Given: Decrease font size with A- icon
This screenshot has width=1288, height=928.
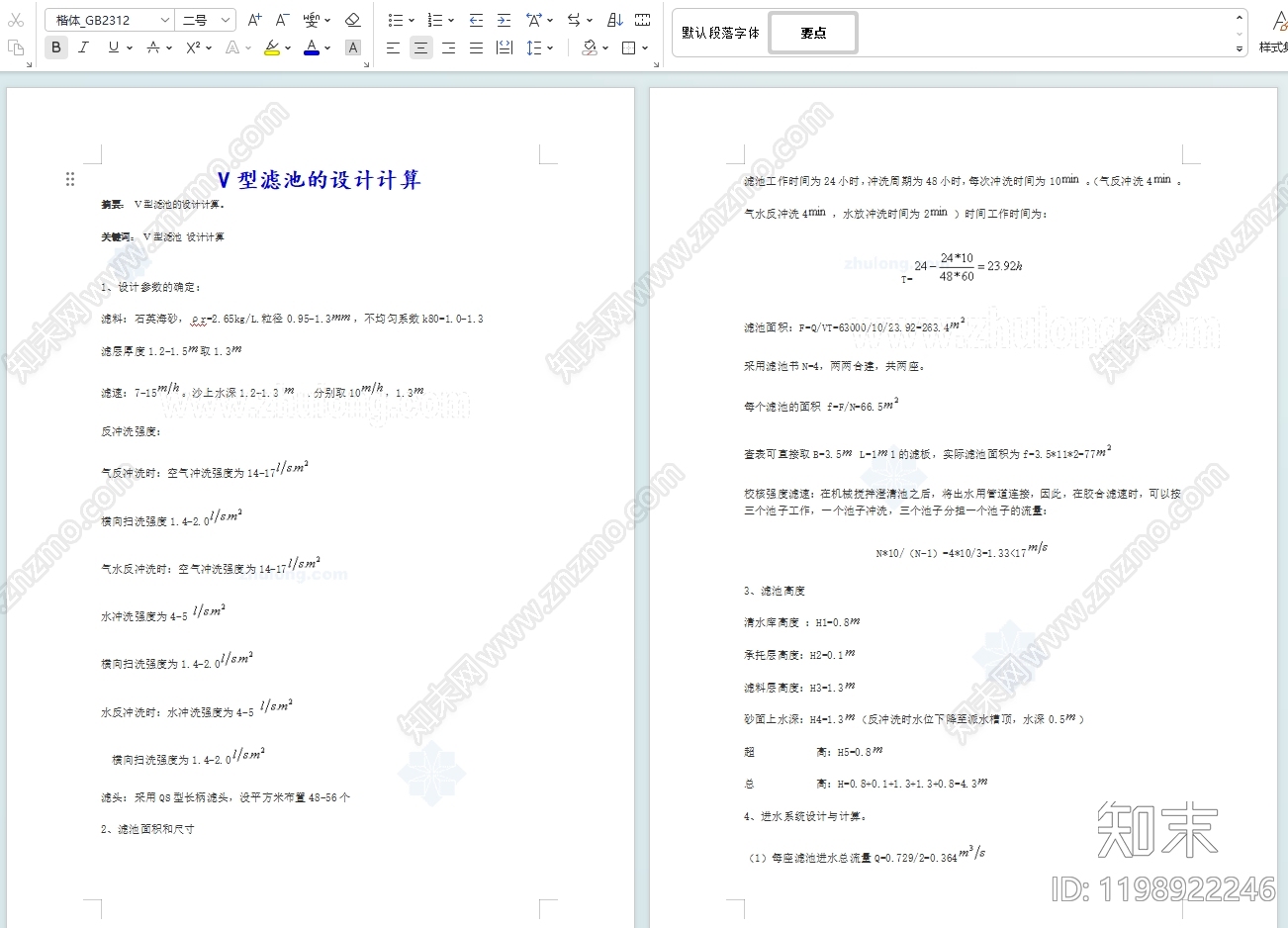Looking at the screenshot, I should pos(283,20).
